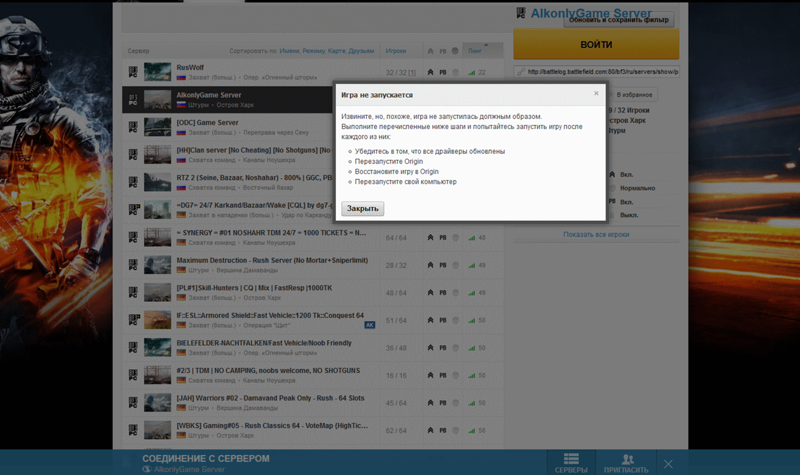The width and height of the screenshot is (800, 475).
Task: Click the PC platform icon beside [WBKS] Gaming#05
Action: (x=133, y=430)
